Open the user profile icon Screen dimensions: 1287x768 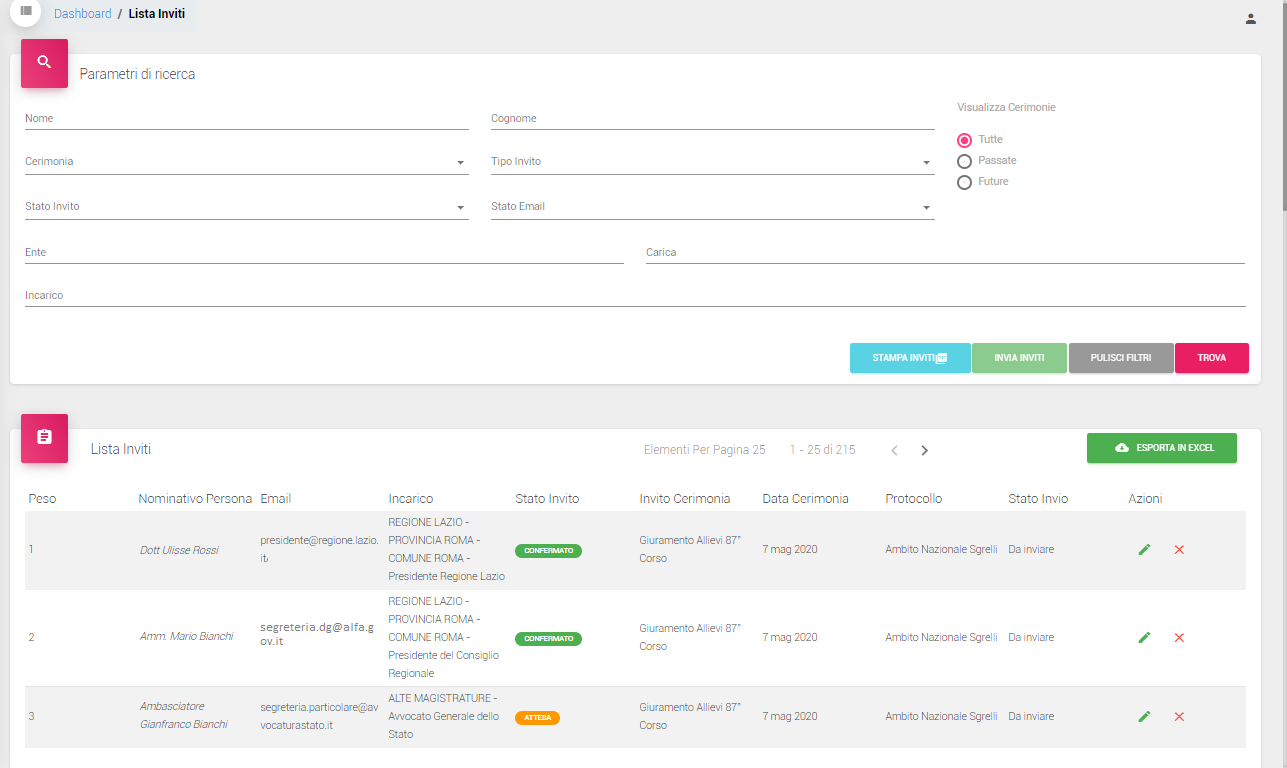coord(1250,18)
